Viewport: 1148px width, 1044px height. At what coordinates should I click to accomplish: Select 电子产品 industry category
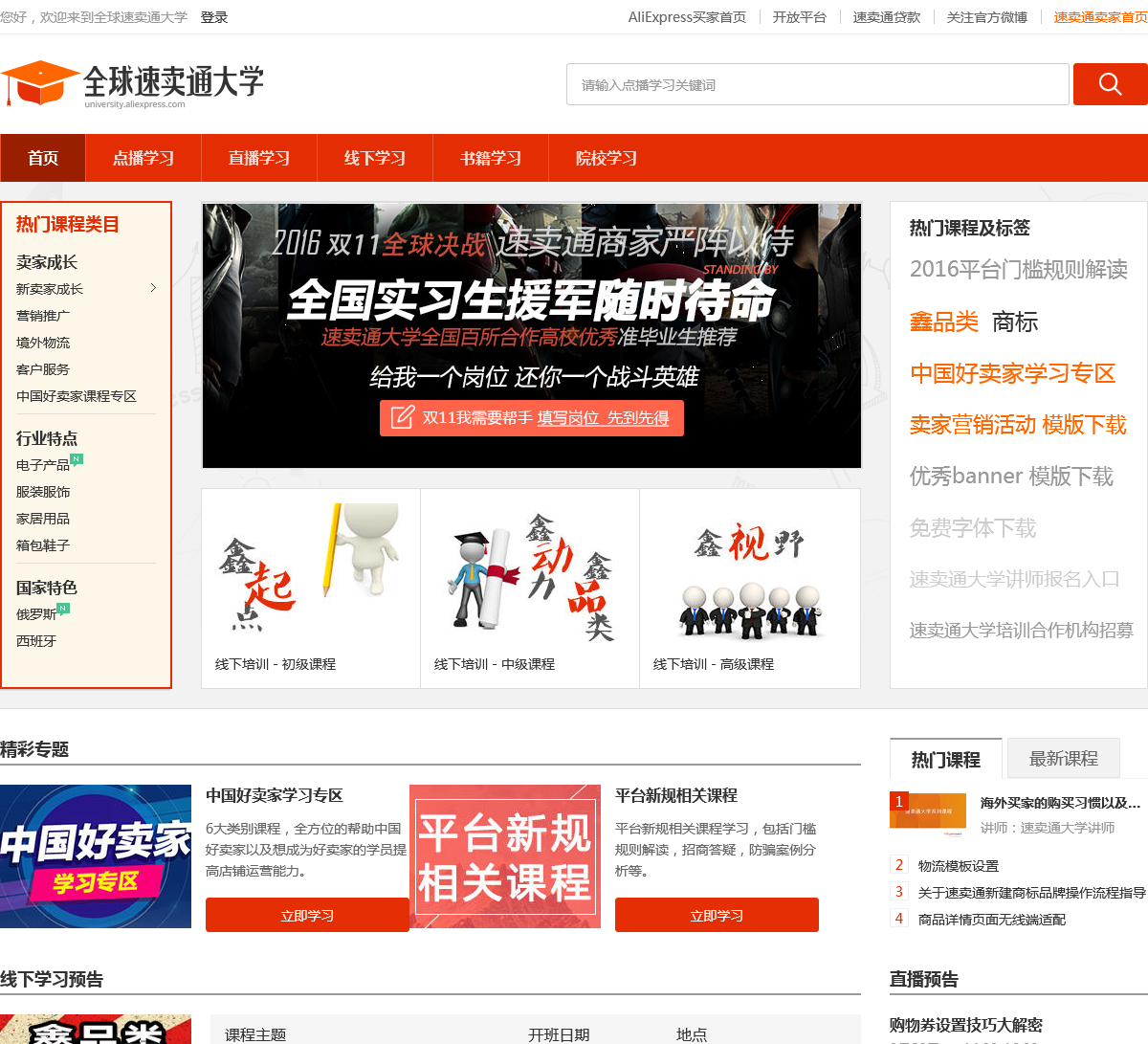coord(43,465)
